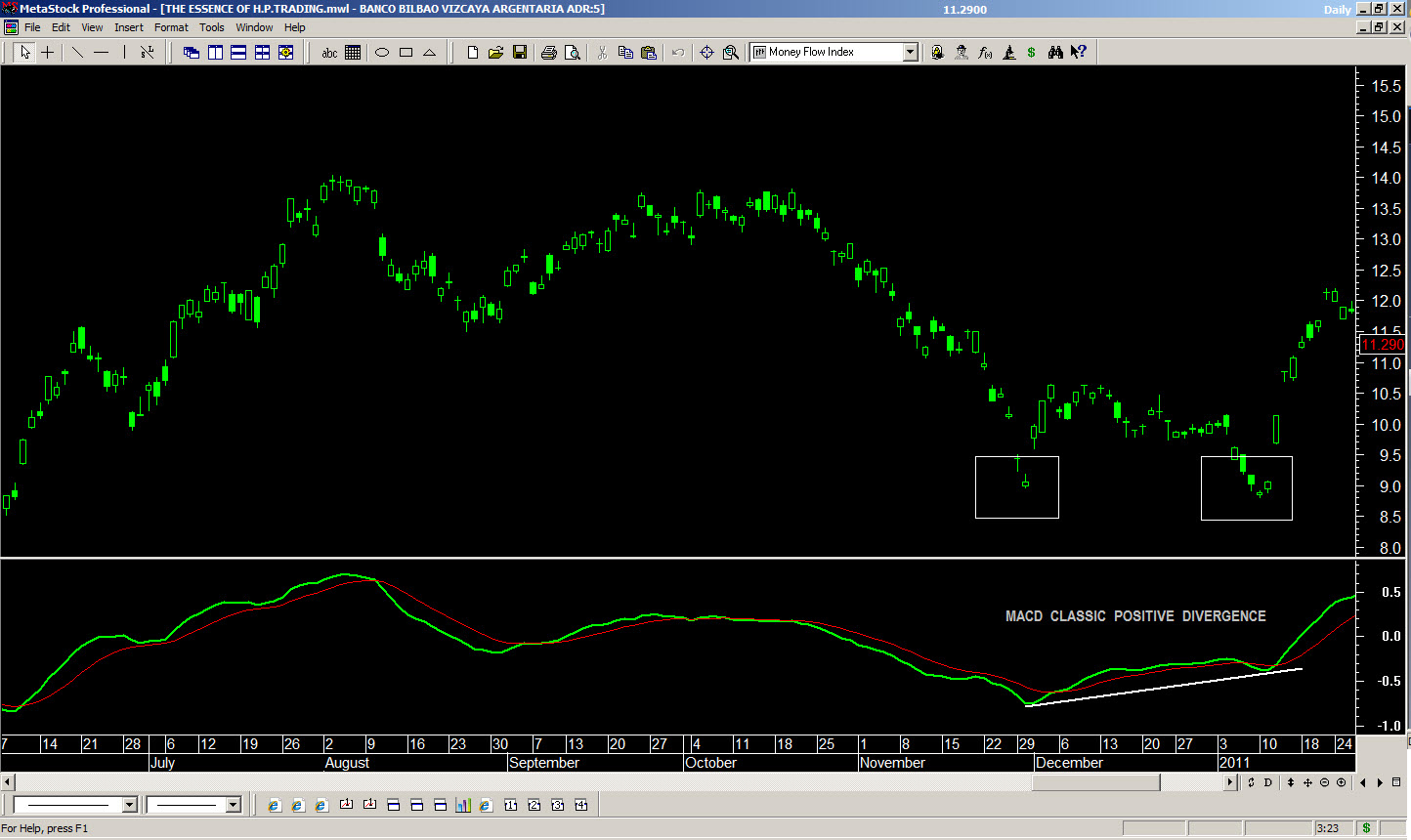Screen dimensions: 1411x840
Task: Open the Insert menu
Action: pyautogui.click(x=128, y=27)
